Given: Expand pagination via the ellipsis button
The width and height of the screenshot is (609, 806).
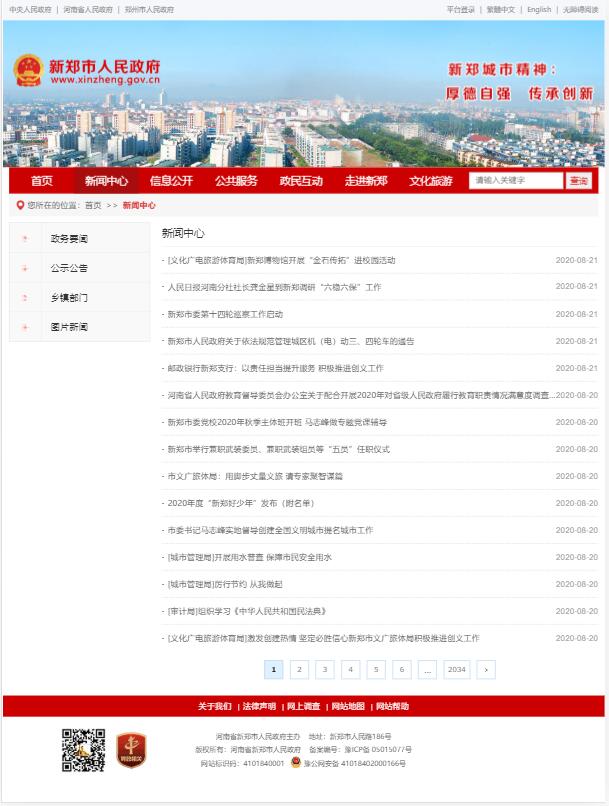Looking at the screenshot, I should click(x=428, y=670).
